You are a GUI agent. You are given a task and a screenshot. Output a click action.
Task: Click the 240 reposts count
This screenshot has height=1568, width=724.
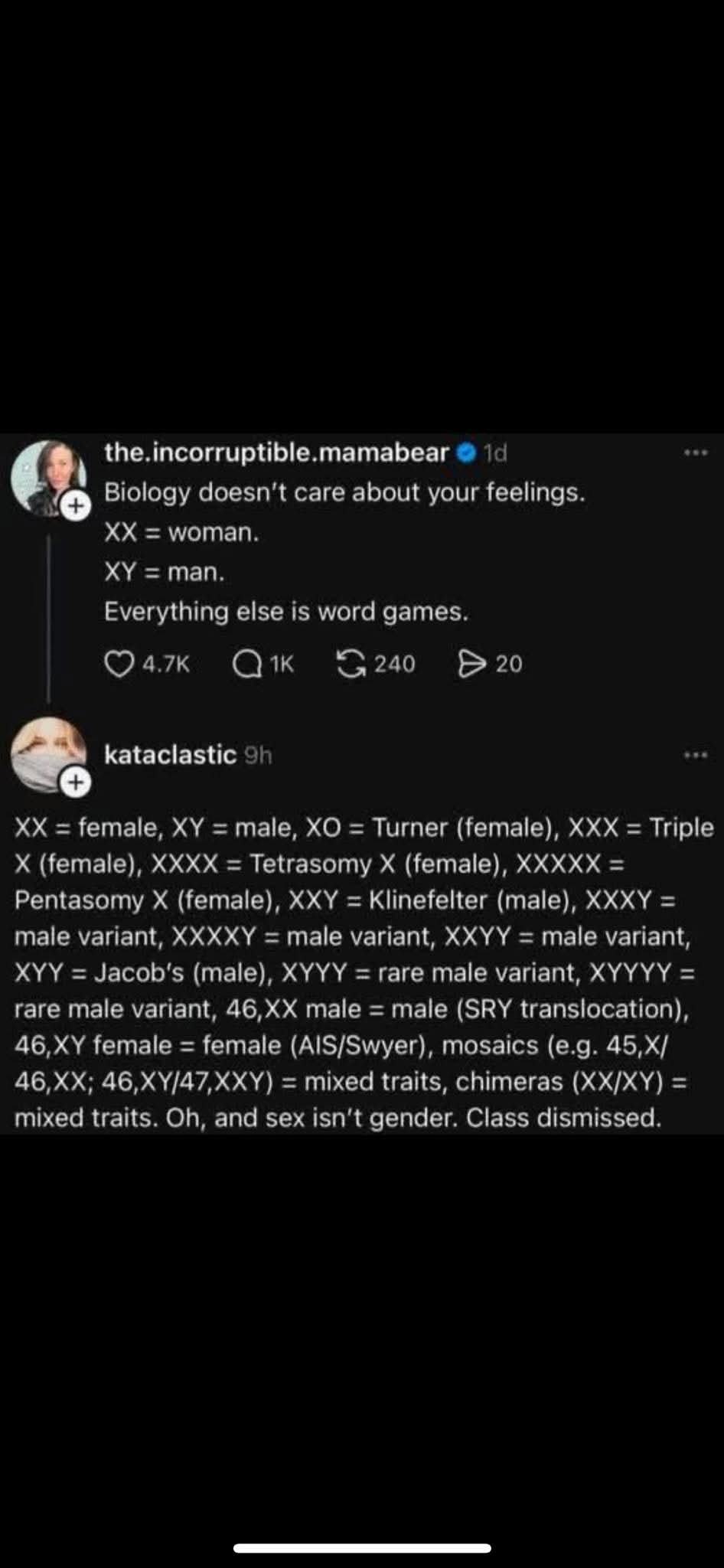pos(394,664)
